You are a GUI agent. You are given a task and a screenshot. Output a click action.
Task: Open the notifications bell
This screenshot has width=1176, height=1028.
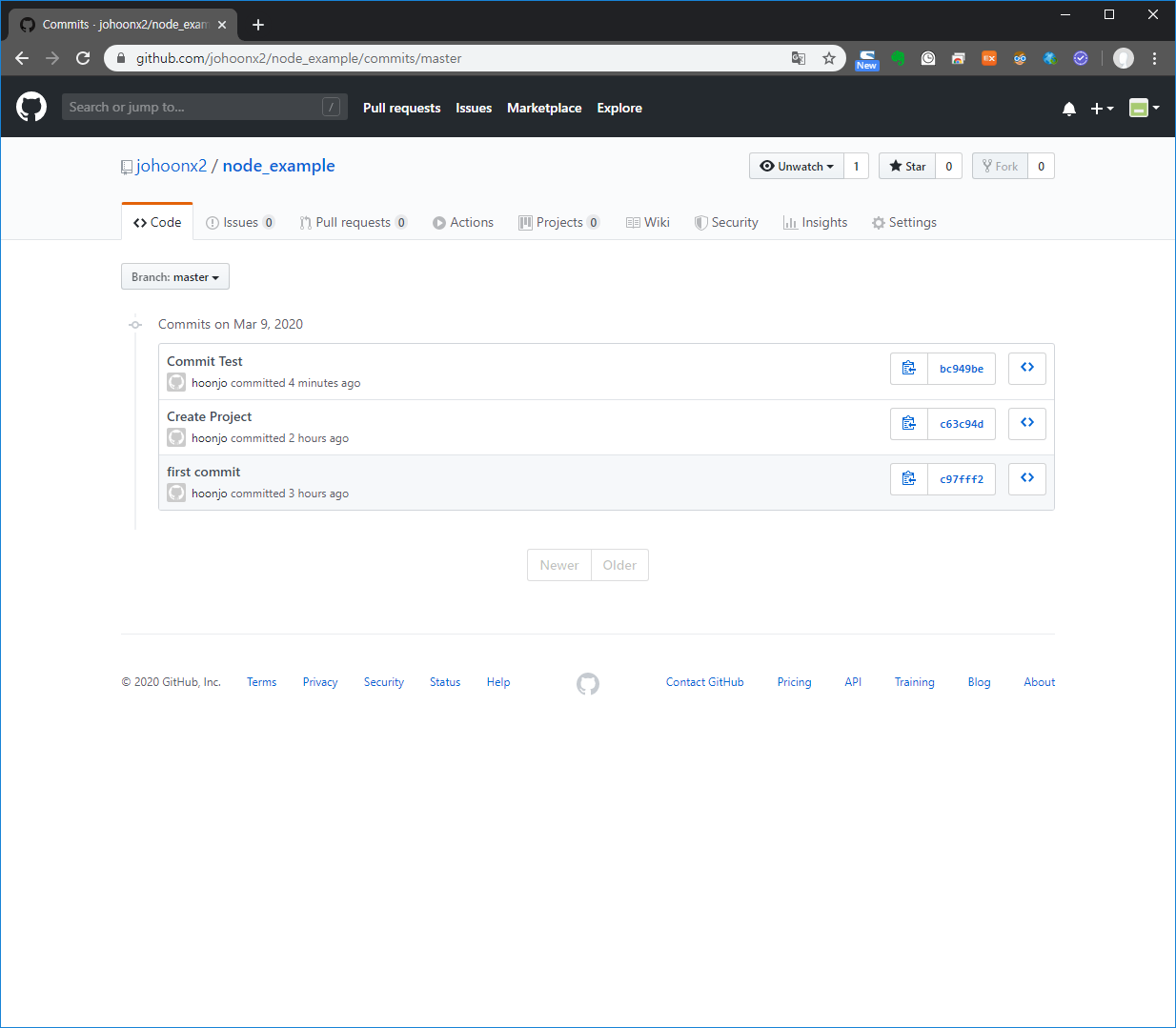click(1069, 109)
